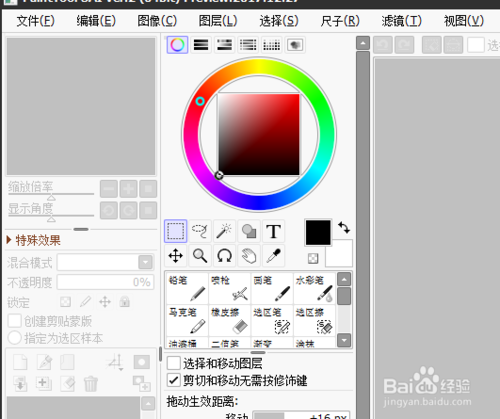Click the clear layer eraser button

[x=67, y=384]
